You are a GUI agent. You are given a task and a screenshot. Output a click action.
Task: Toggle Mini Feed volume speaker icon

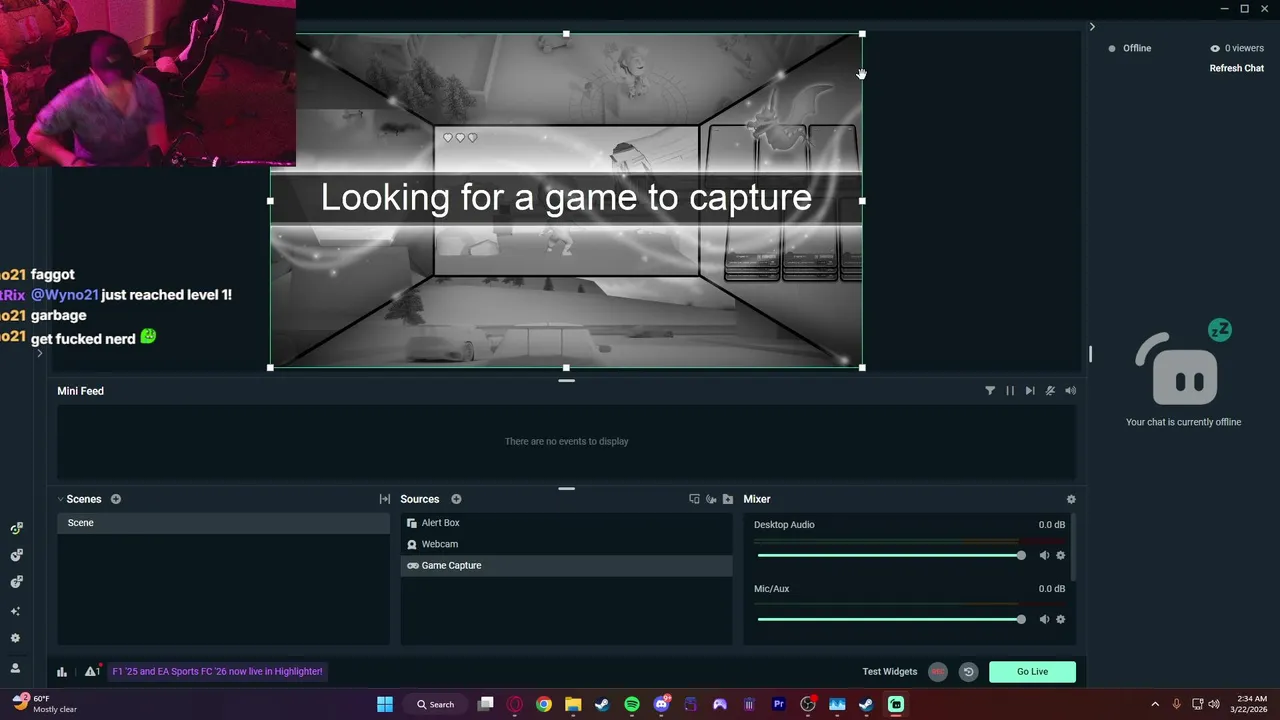point(1071,391)
